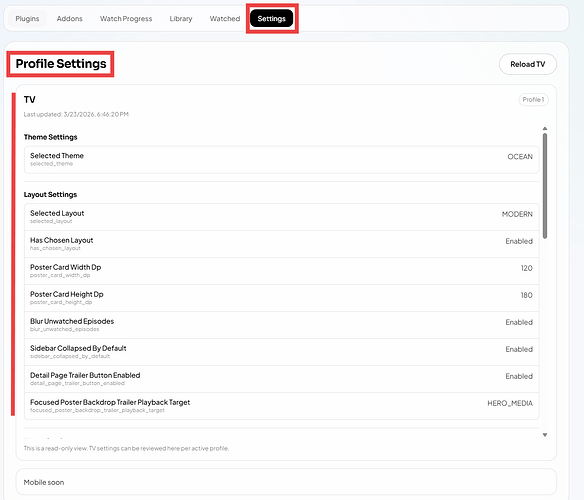Select the Poster Card Width Dp row

[282, 271]
